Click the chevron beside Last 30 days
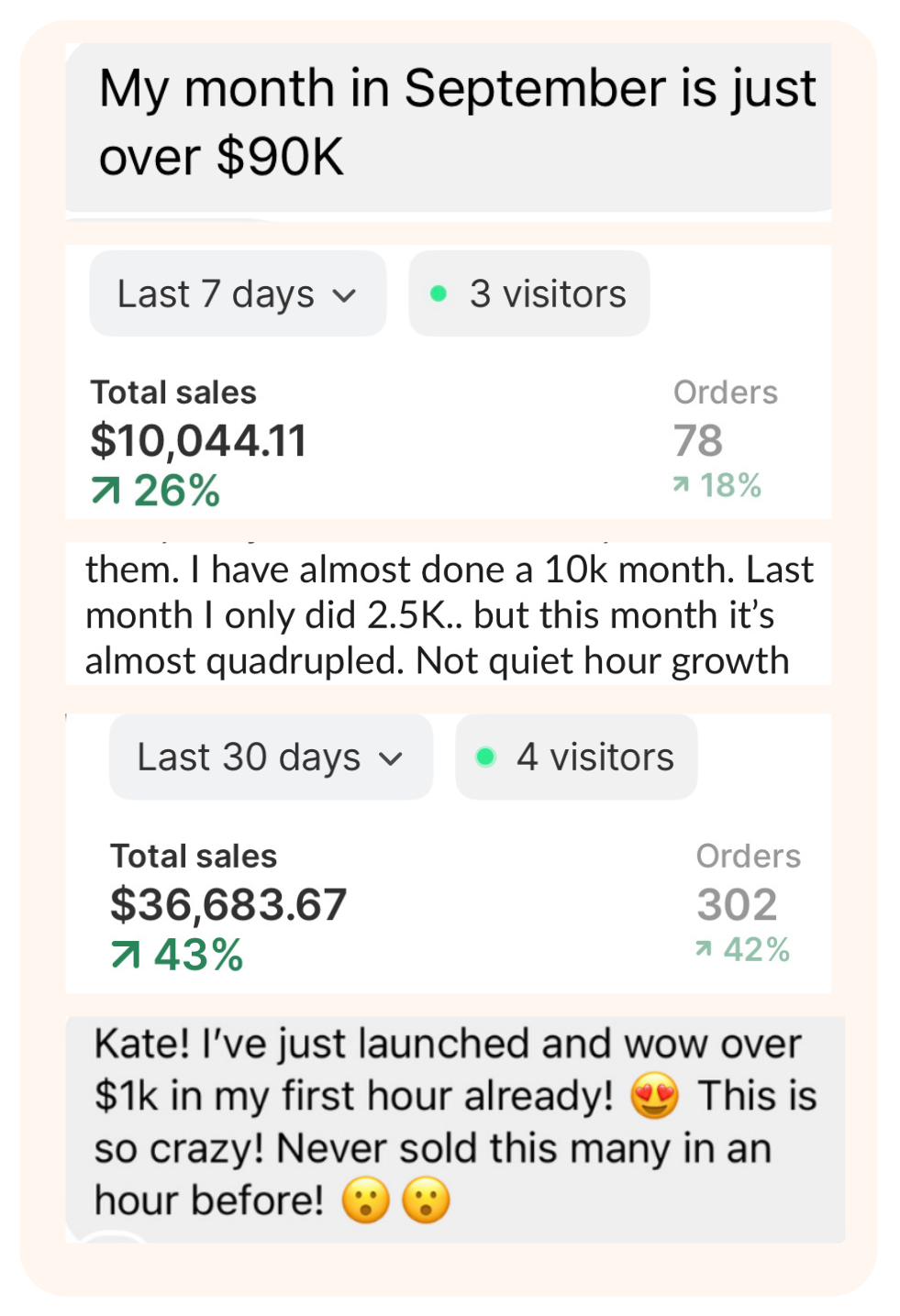Image resolution: width=900 pixels, height=1316 pixels. coord(391,759)
